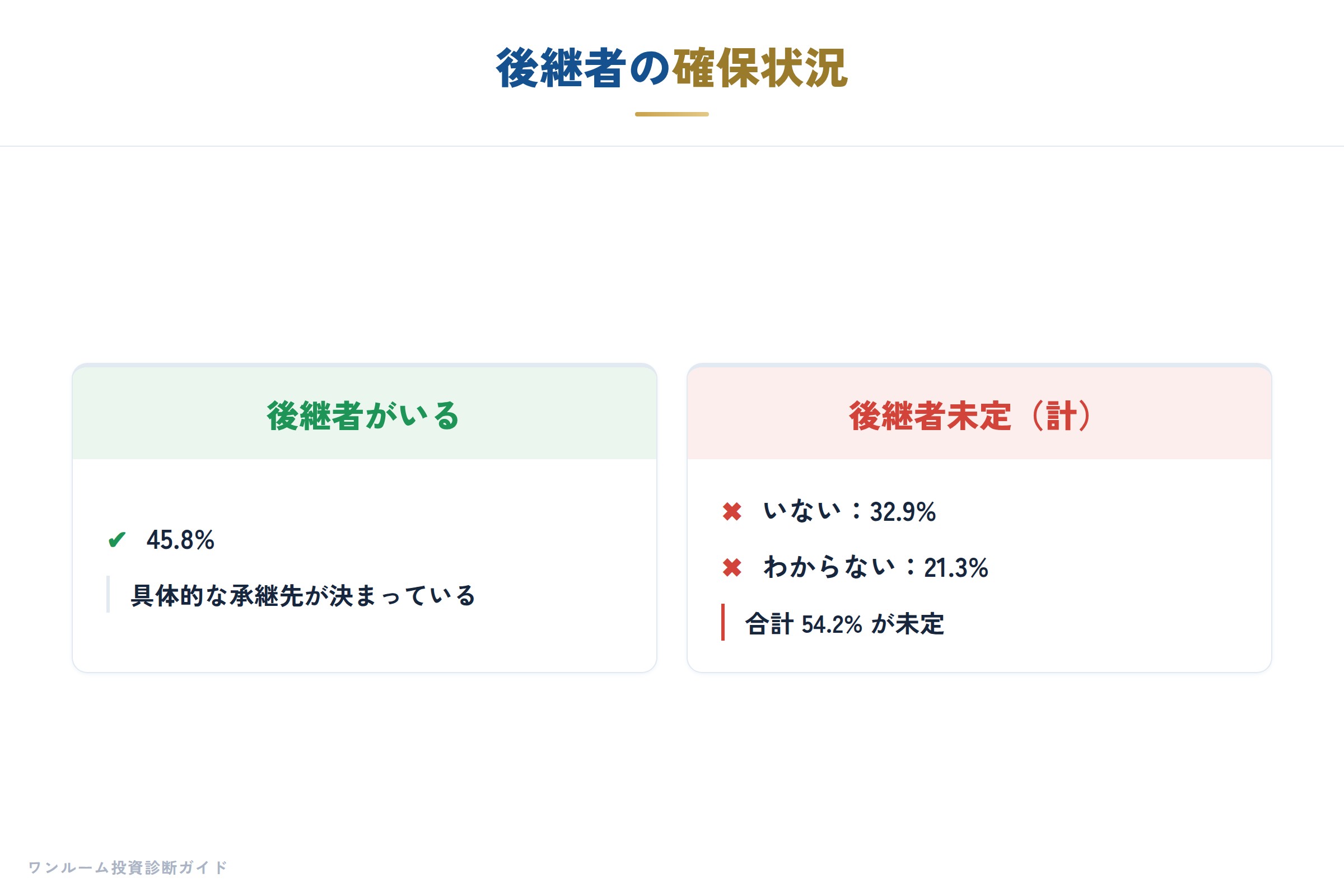
Task: Click the white body of the left card
Action: pyautogui.click(x=365, y=566)
